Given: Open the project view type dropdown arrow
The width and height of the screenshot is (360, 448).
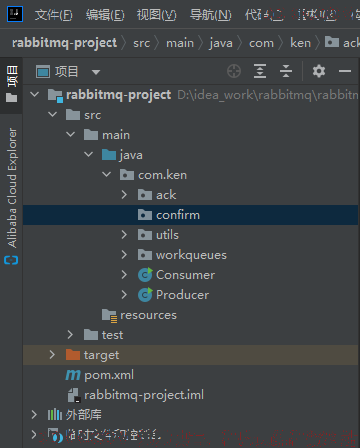Looking at the screenshot, I should pyautogui.click(x=96, y=72).
